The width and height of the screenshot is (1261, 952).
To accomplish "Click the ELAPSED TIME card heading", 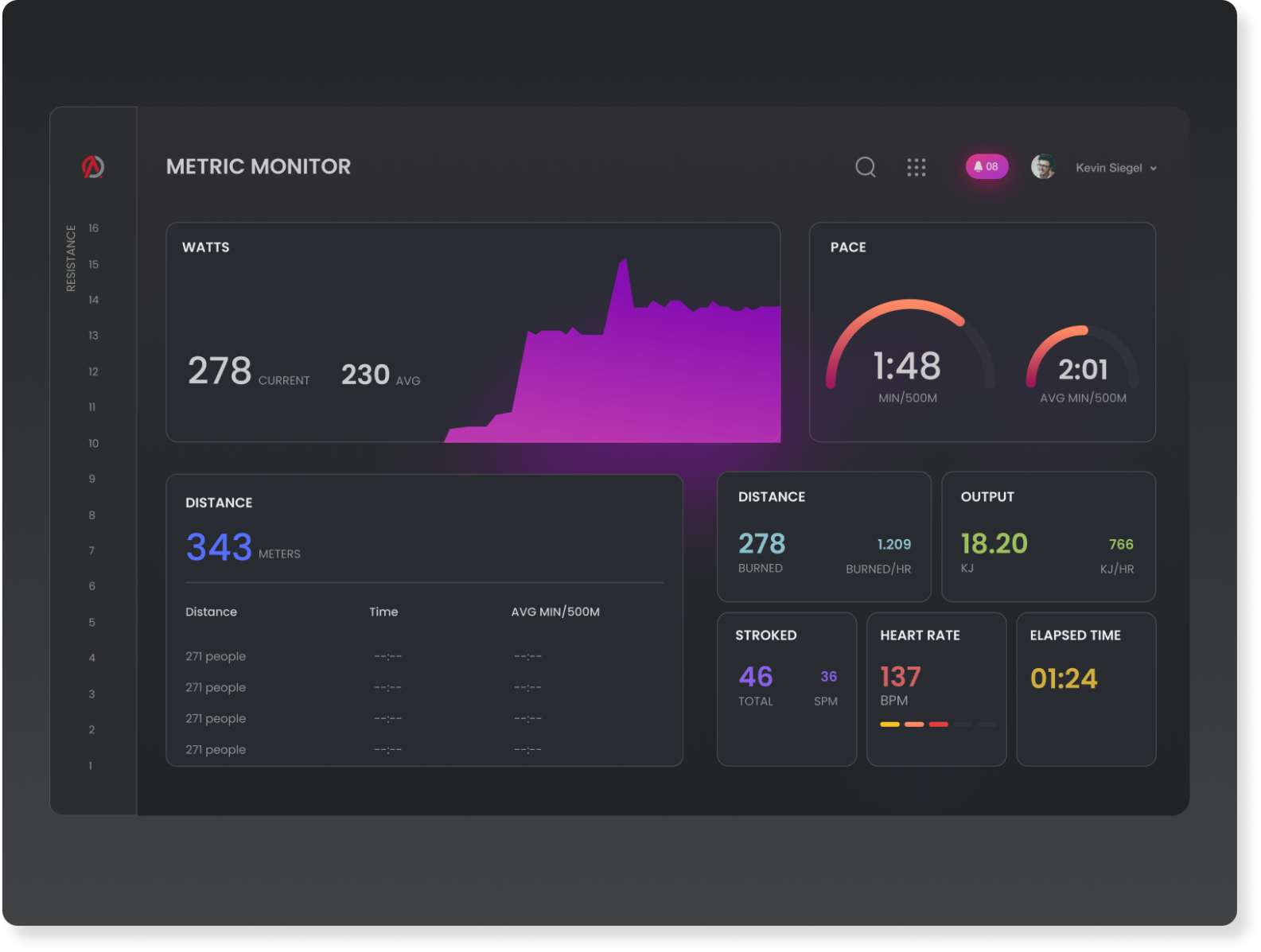I will [x=1075, y=635].
